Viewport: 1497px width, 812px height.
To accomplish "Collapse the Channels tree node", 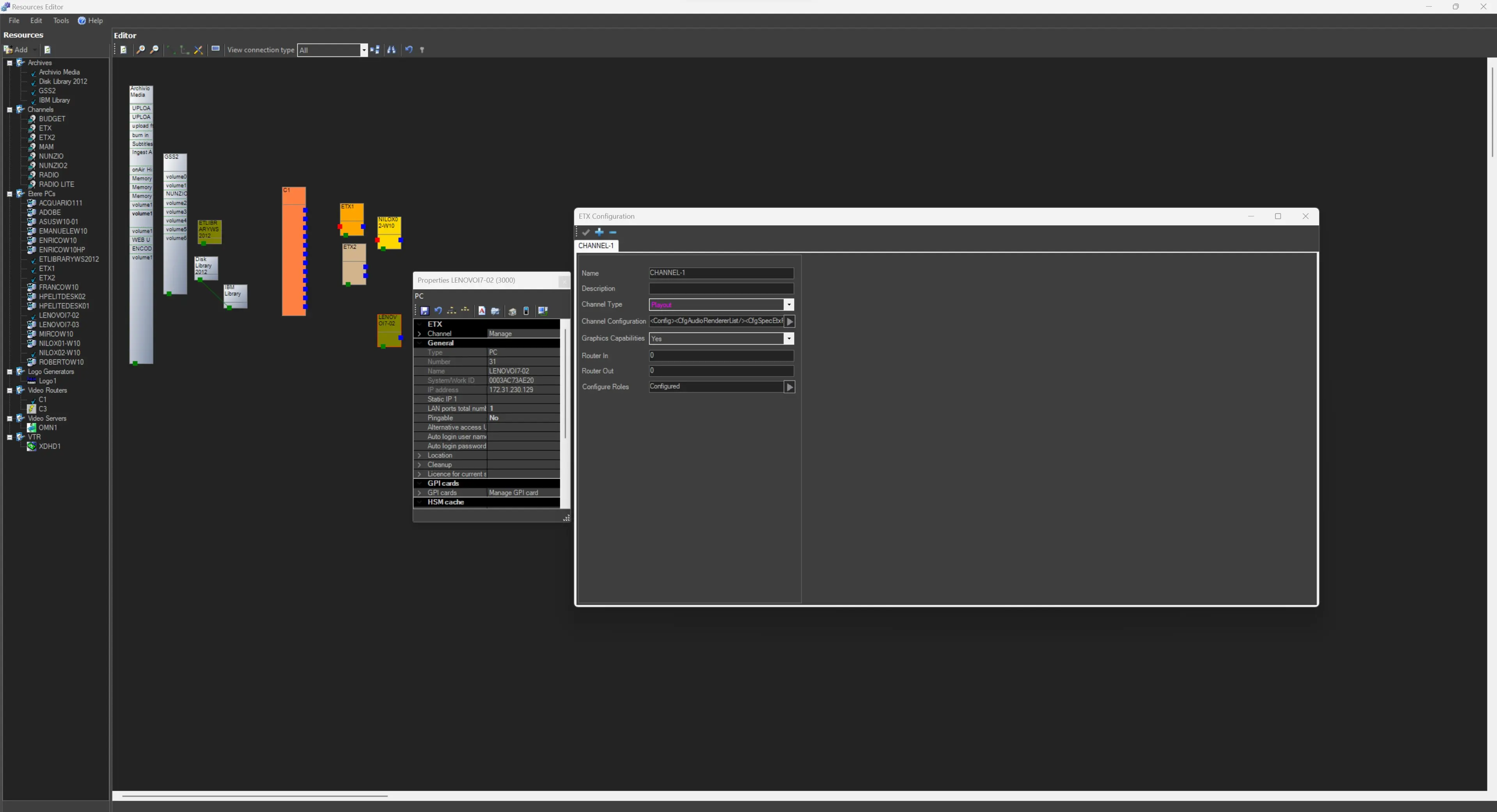I will 10,110.
